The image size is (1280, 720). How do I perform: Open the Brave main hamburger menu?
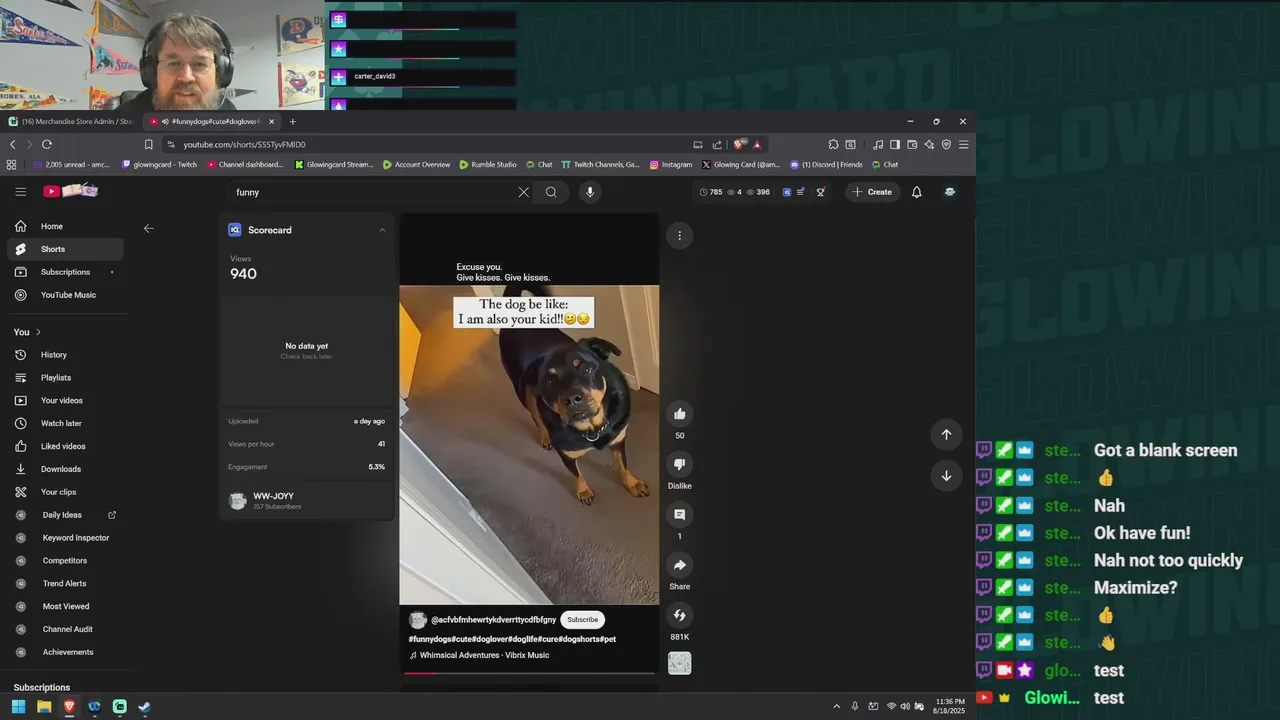tap(963, 144)
